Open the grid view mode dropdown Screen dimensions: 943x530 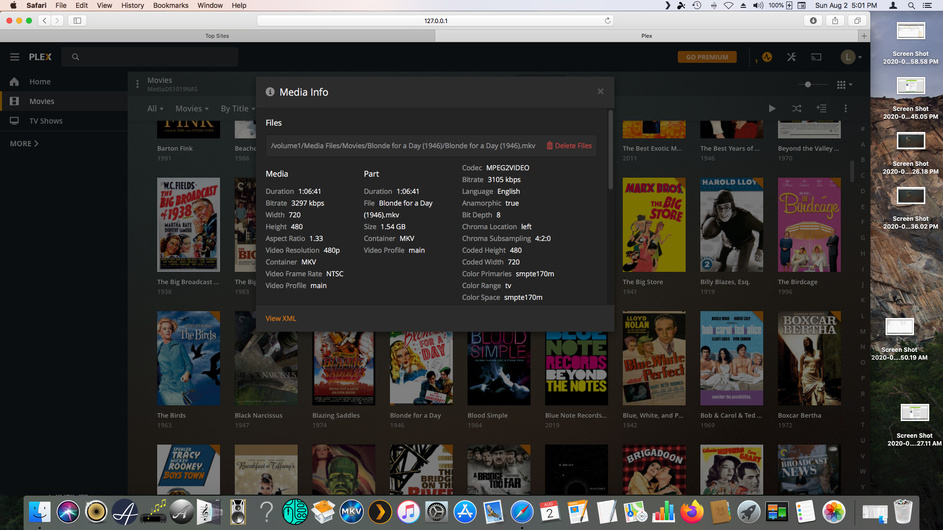tap(844, 84)
